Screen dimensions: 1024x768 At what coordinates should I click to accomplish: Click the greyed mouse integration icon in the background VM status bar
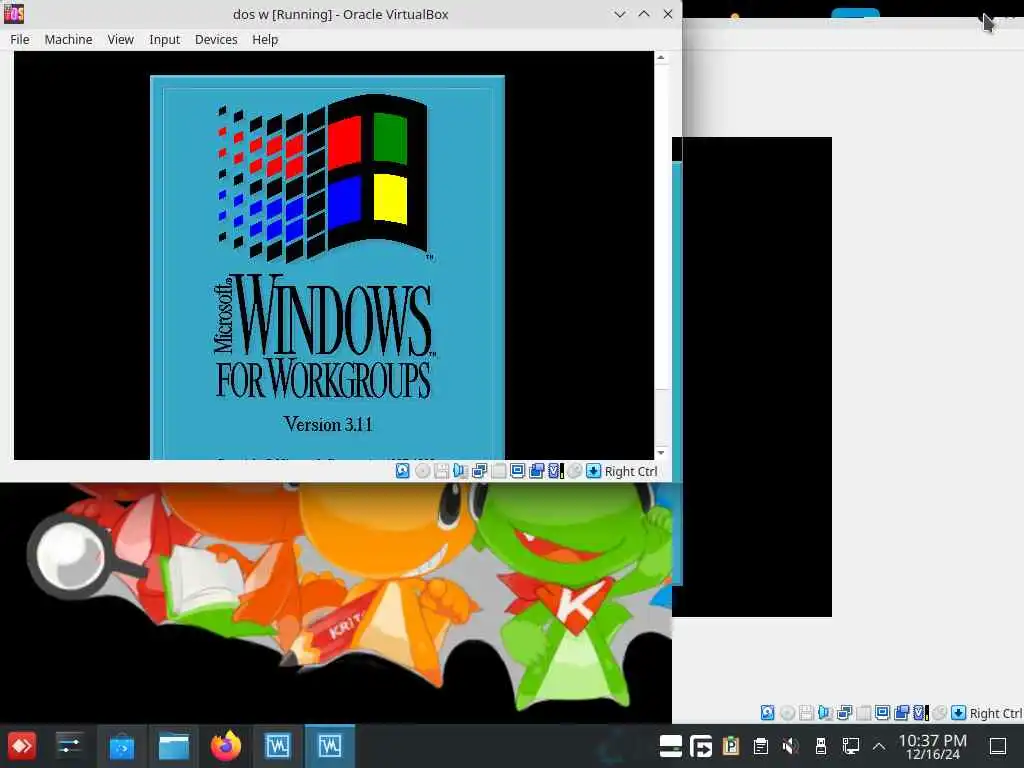939,713
